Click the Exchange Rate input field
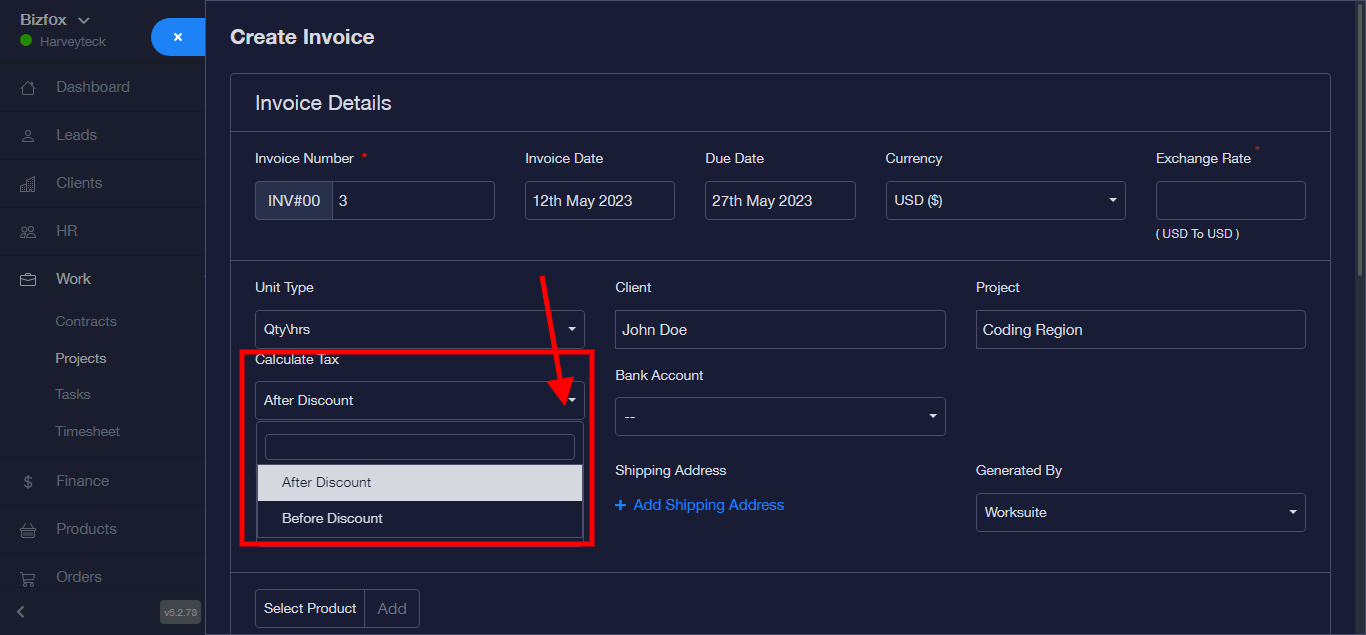This screenshot has height=635, width=1366. (x=1230, y=200)
